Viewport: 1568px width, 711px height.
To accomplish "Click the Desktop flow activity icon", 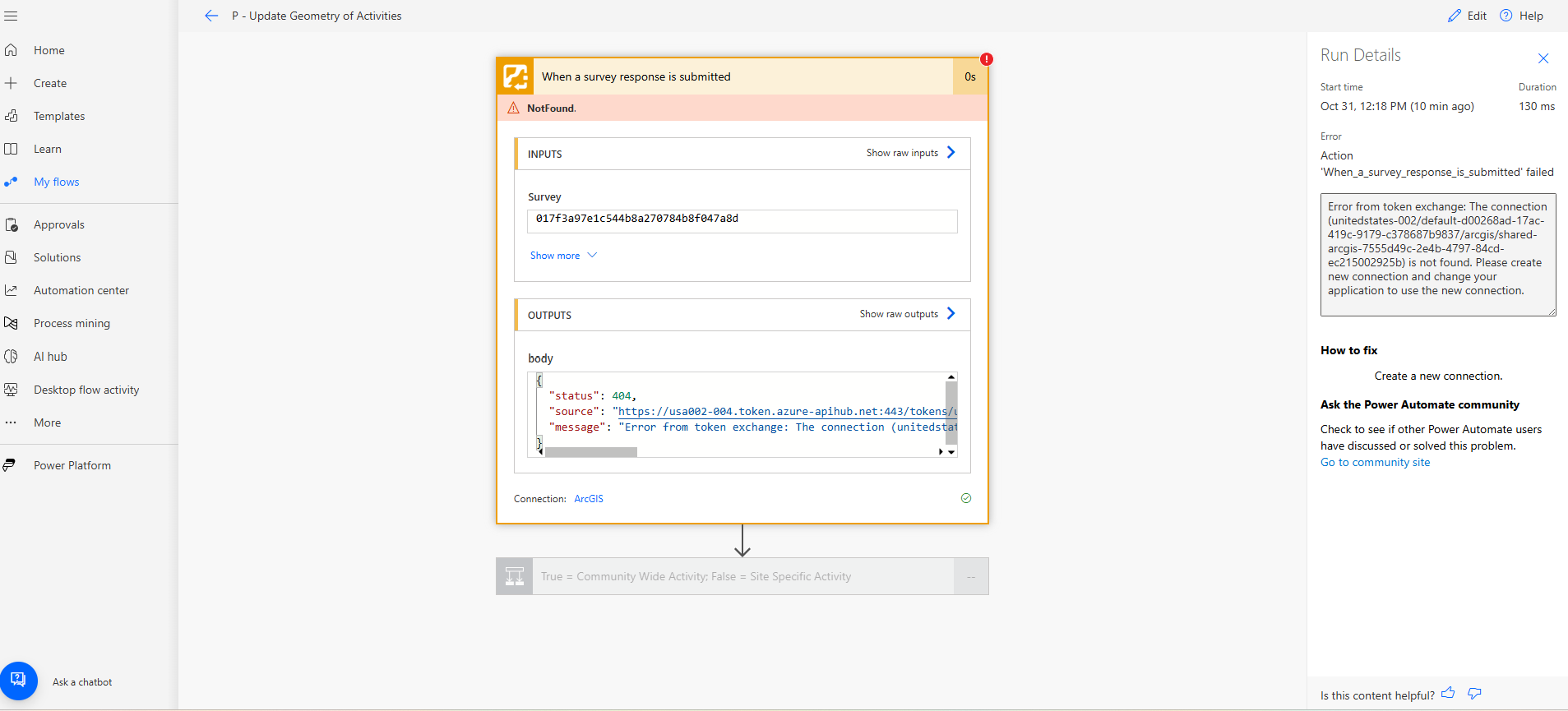I will pos(11,390).
